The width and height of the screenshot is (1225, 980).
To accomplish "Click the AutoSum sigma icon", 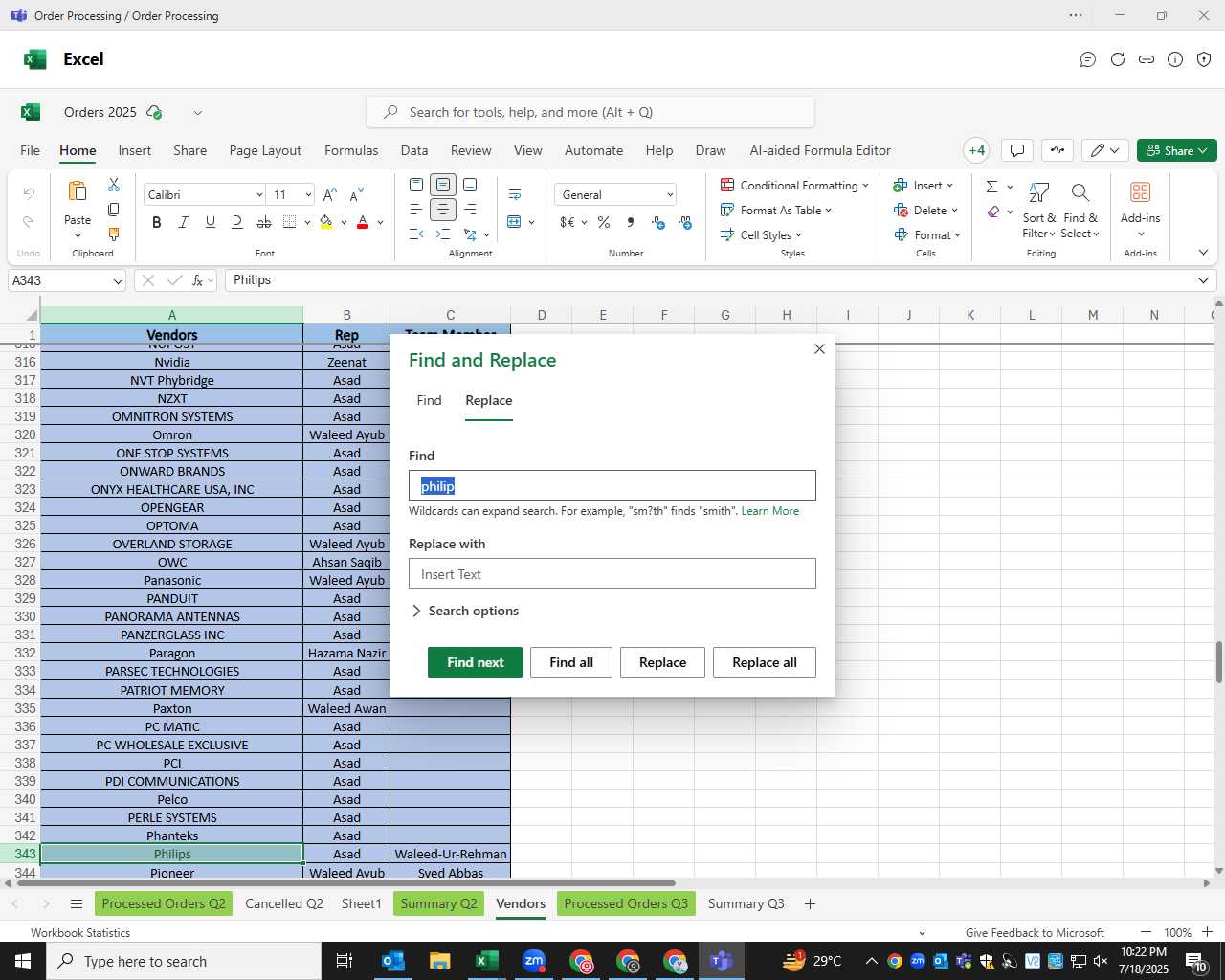I will (x=991, y=186).
